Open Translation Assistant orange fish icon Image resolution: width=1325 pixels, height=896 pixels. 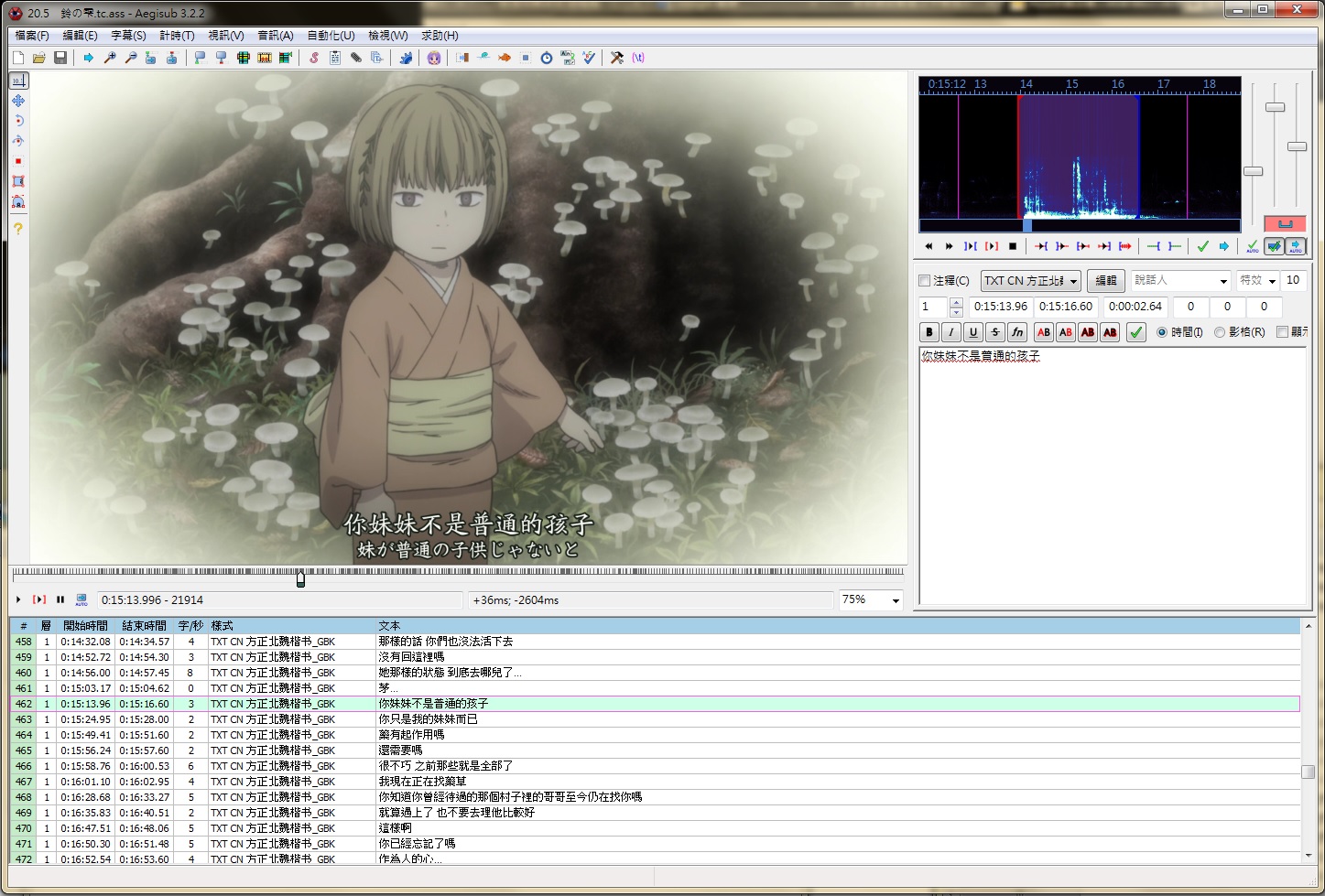[505, 58]
